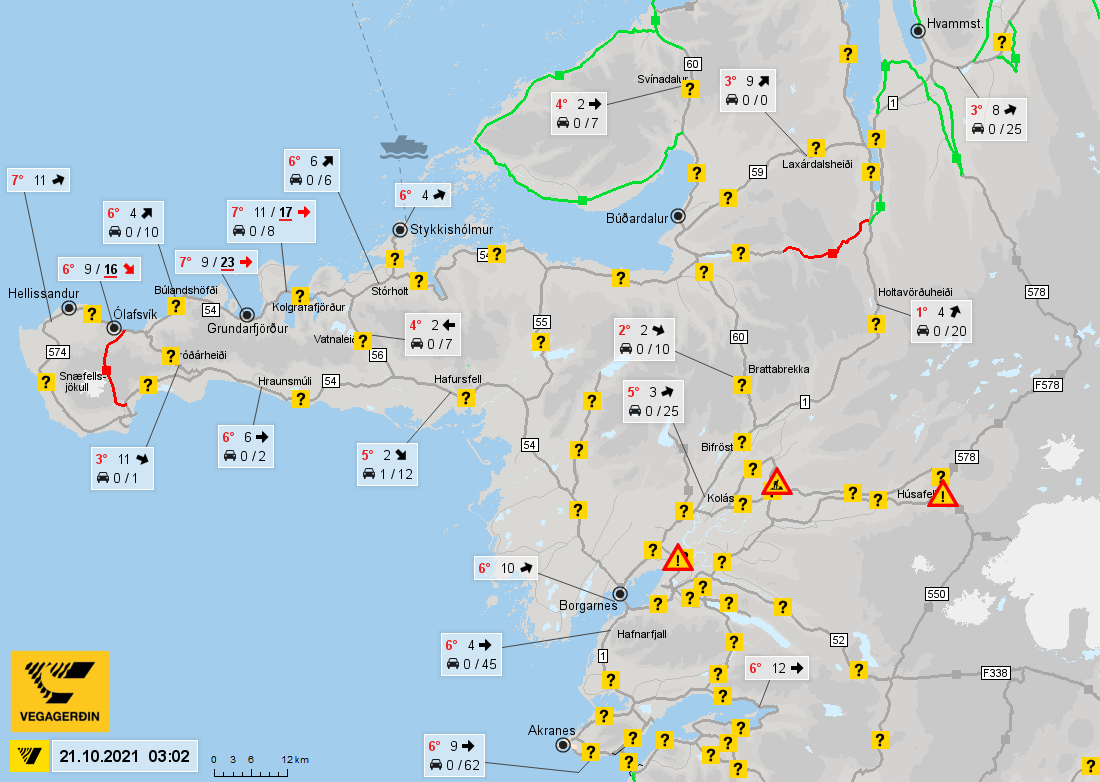Click the road number 60 sign near Svínadalur
The width and height of the screenshot is (1100, 782).
[x=692, y=64]
